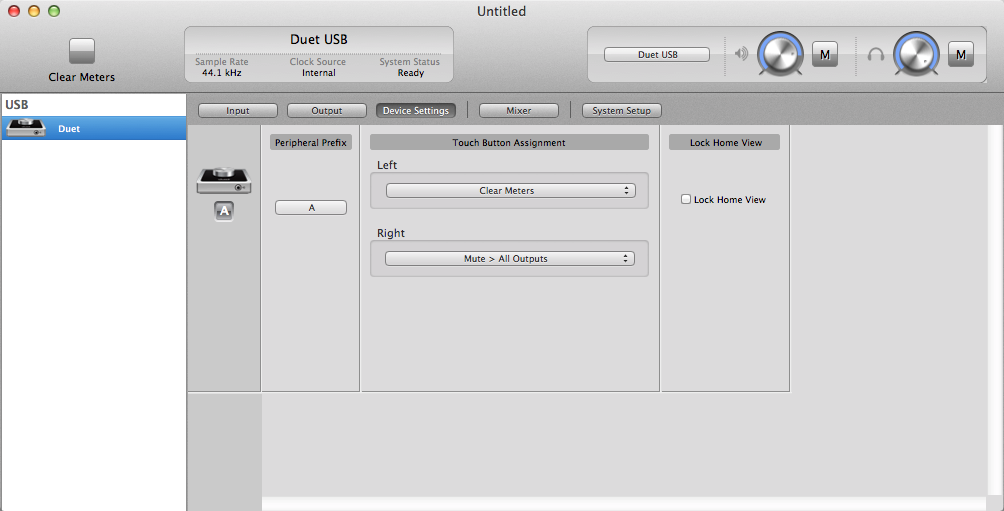The image size is (1004, 511).
Task: Click the headphones icon in toolbar
Action: (x=875, y=54)
